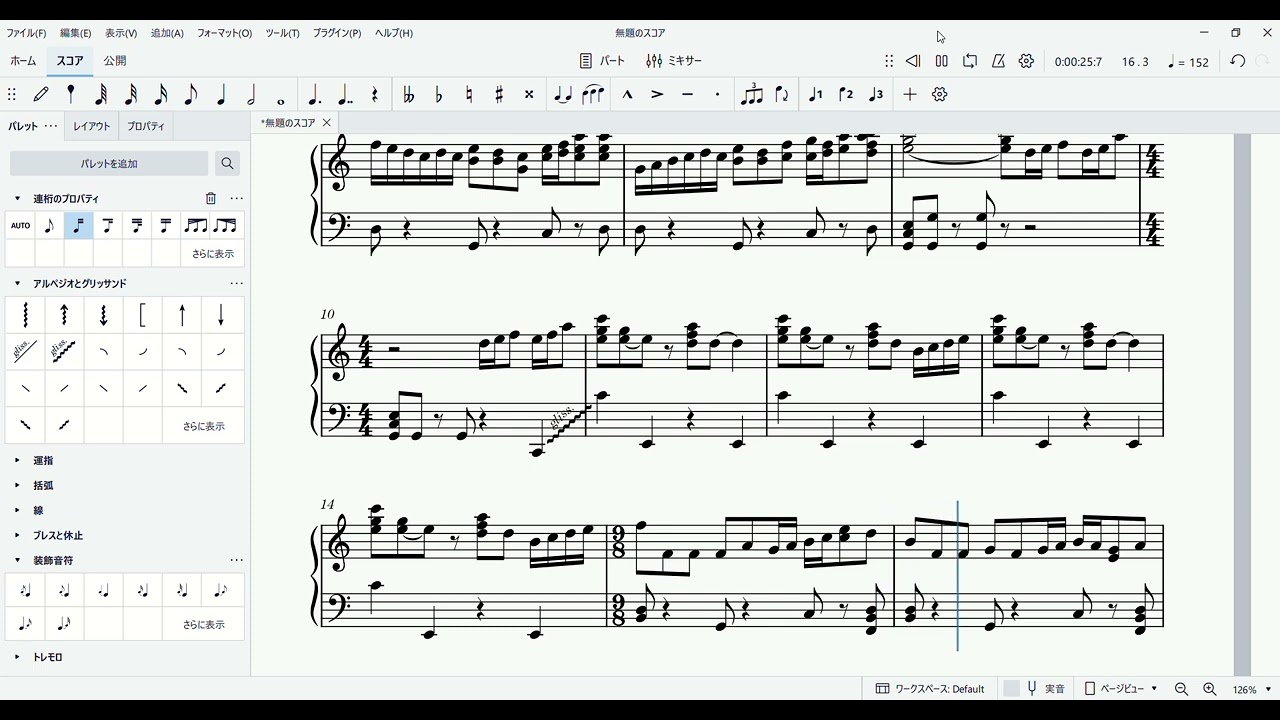Apply the sharp accidental
This screenshot has height=720, width=1280.
coord(499,95)
